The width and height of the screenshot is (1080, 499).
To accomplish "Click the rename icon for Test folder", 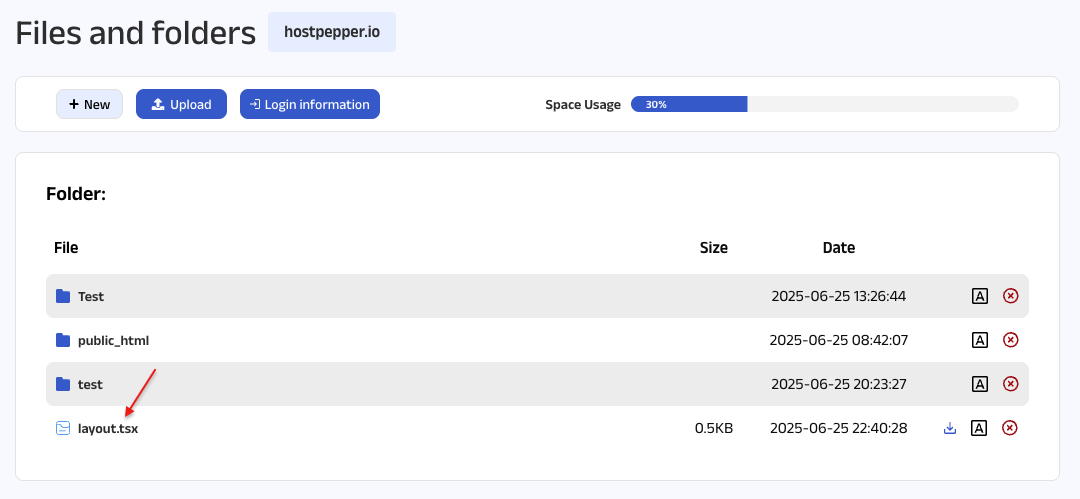I will (x=980, y=296).
